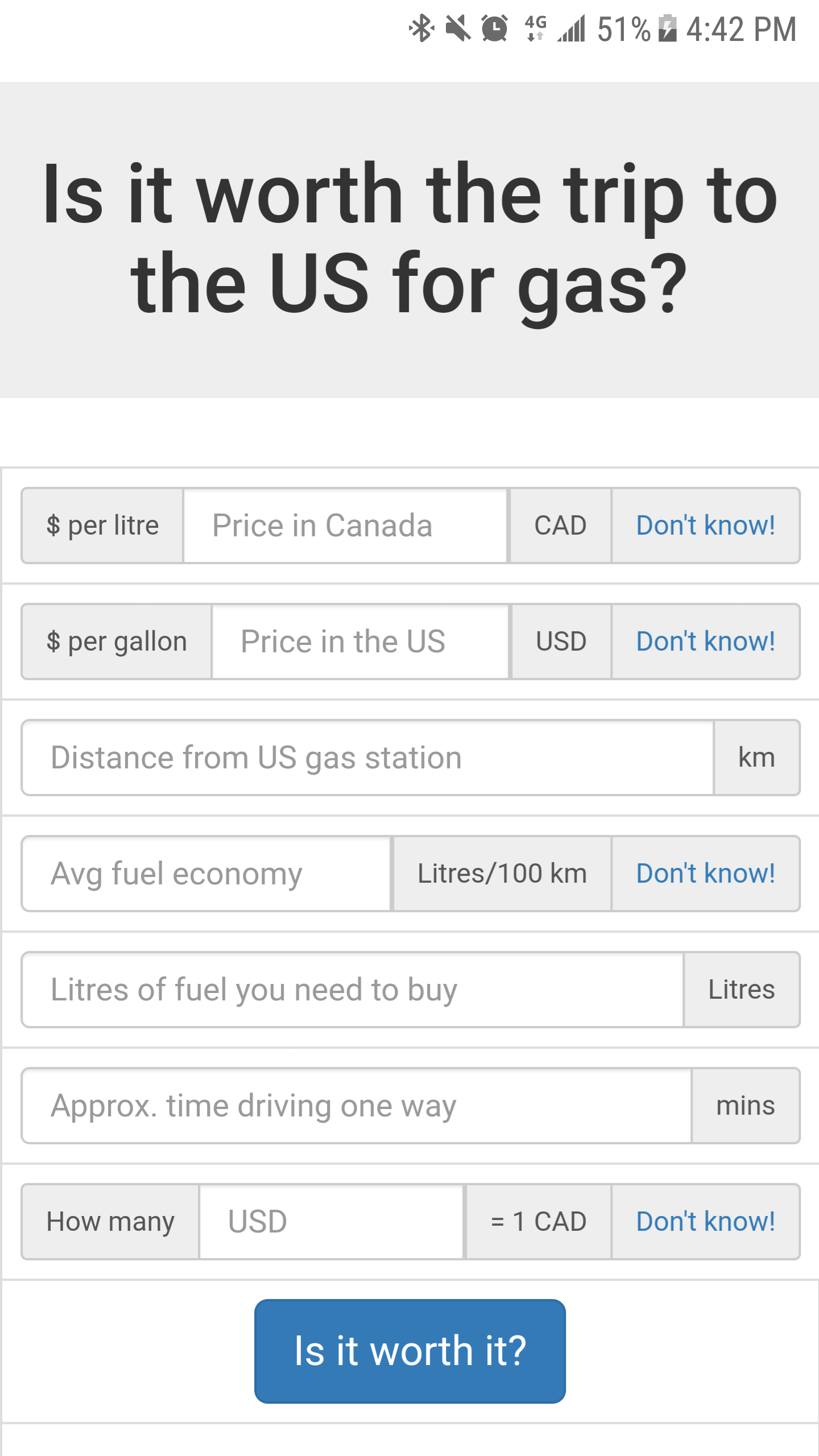Tap the battery charging icon
Image resolution: width=819 pixels, height=1456 pixels.
667,28
